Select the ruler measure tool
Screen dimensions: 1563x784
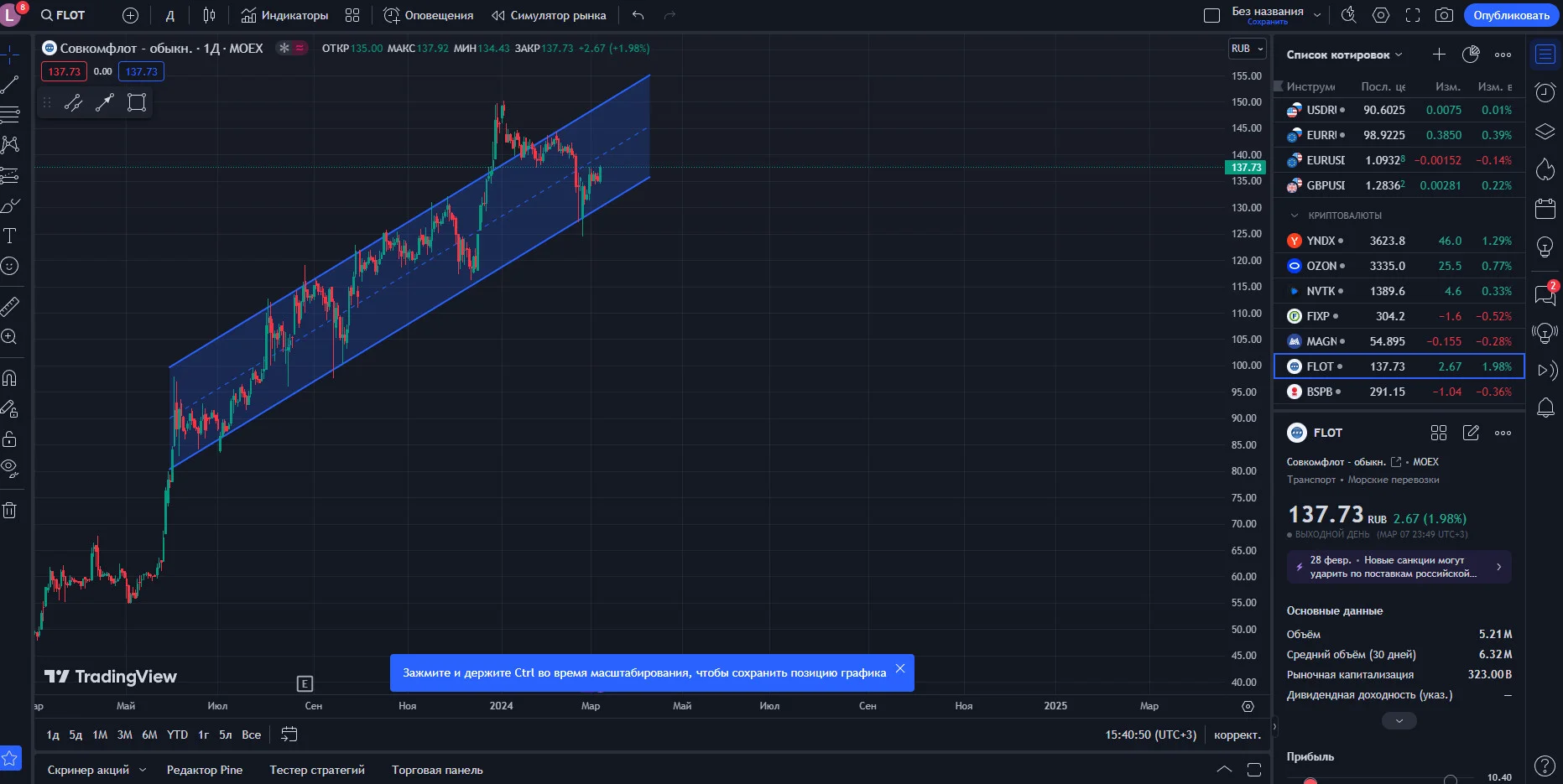click(x=10, y=306)
